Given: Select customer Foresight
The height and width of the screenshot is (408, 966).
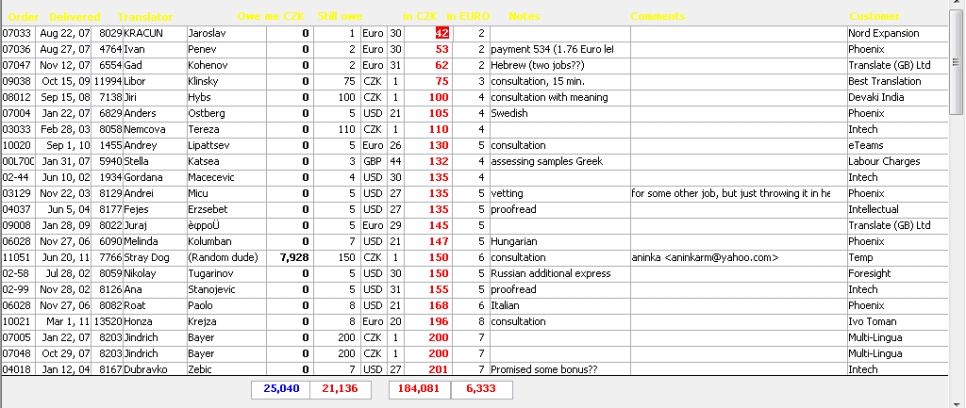Looking at the screenshot, I should 869,274.
